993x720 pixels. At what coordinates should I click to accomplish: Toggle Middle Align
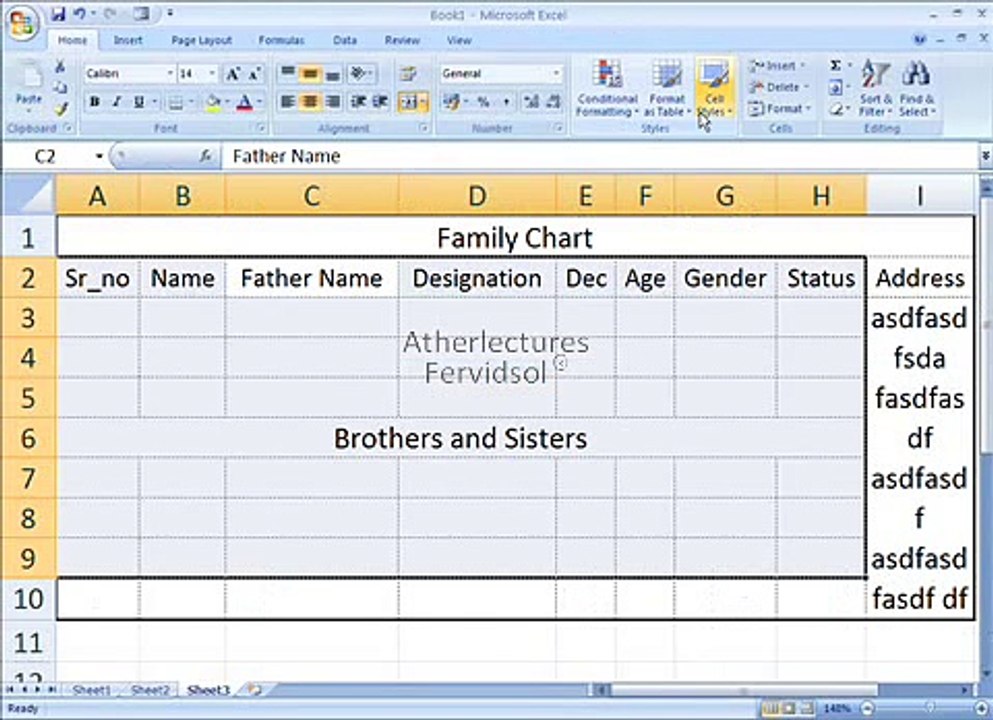point(310,73)
